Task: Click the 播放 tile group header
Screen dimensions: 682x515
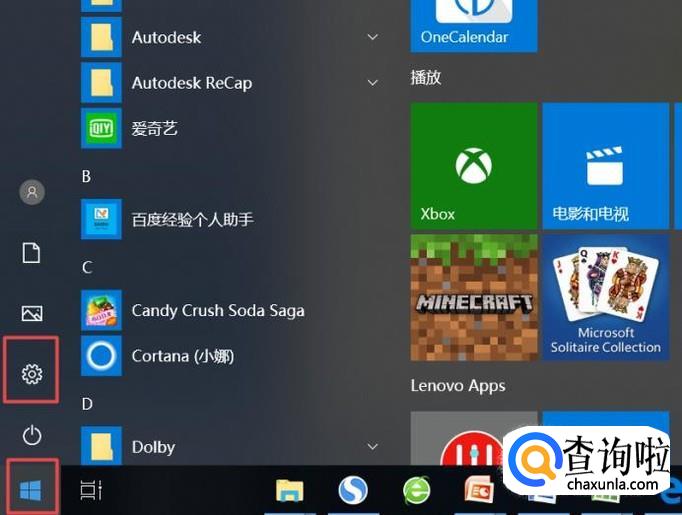Action: point(426,78)
